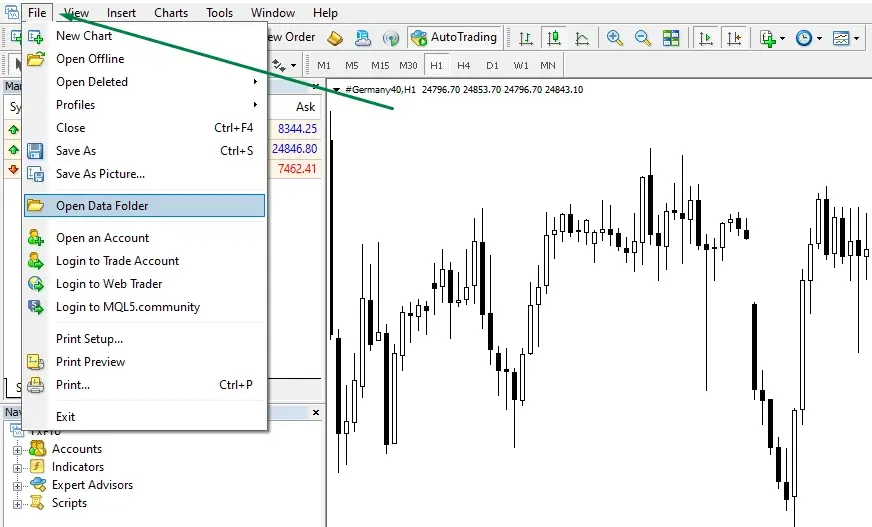The image size is (872, 527).
Task: Open the Window menu
Action: 272,13
